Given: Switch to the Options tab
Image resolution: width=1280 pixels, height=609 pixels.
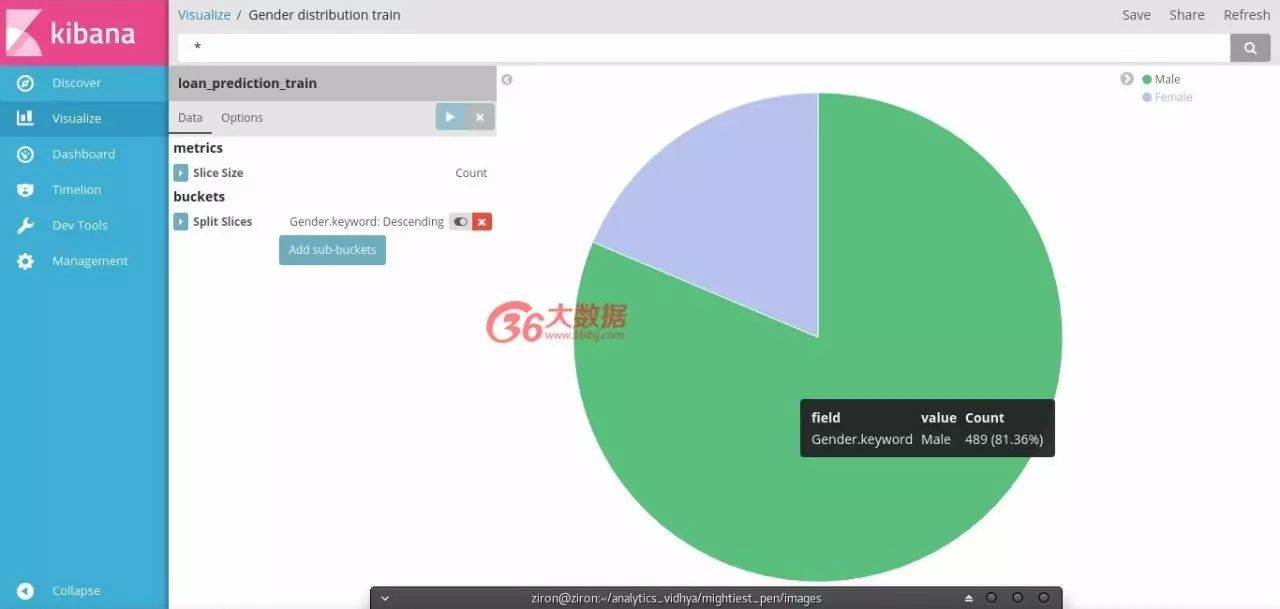Looking at the screenshot, I should click(x=242, y=118).
